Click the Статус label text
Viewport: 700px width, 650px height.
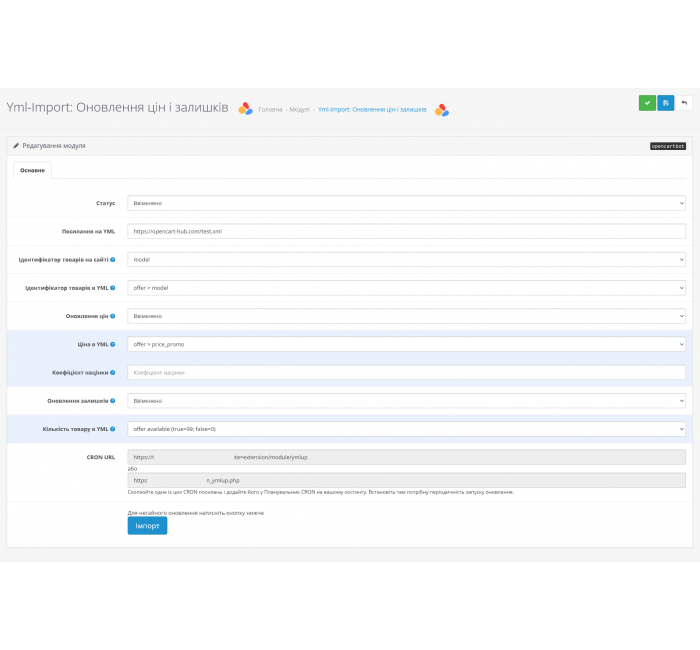click(105, 203)
